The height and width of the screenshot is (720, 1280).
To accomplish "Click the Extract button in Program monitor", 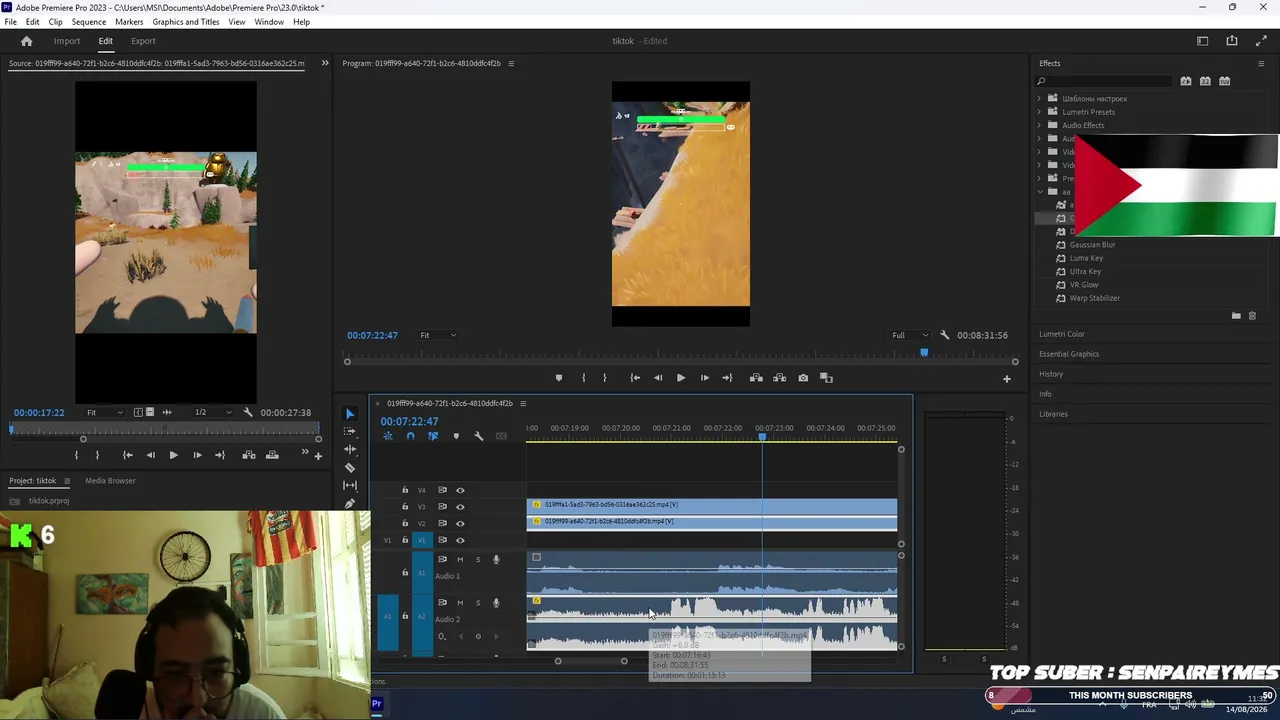I will pyautogui.click(x=779, y=378).
